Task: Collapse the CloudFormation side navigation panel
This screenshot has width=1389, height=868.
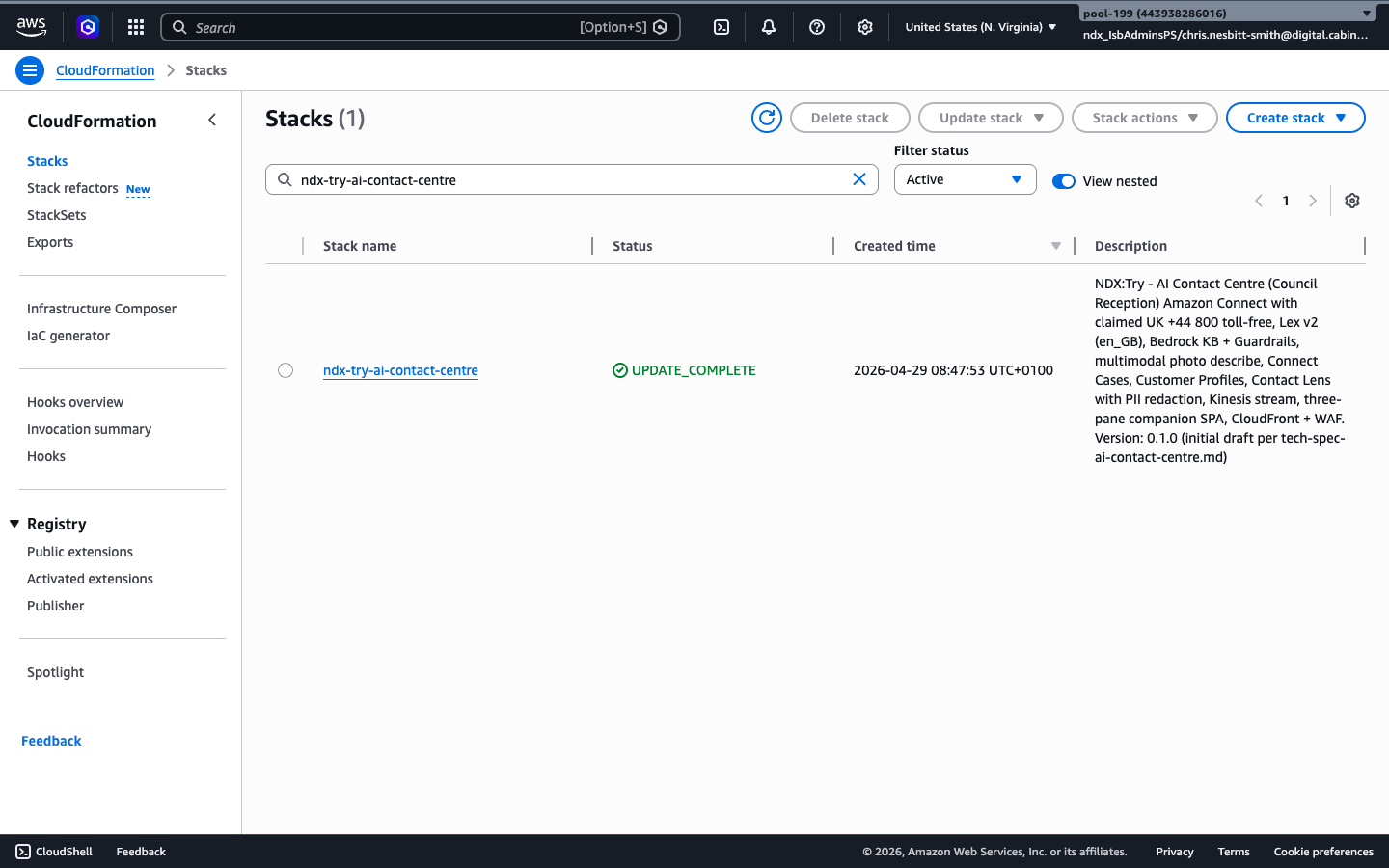Action: point(212,120)
